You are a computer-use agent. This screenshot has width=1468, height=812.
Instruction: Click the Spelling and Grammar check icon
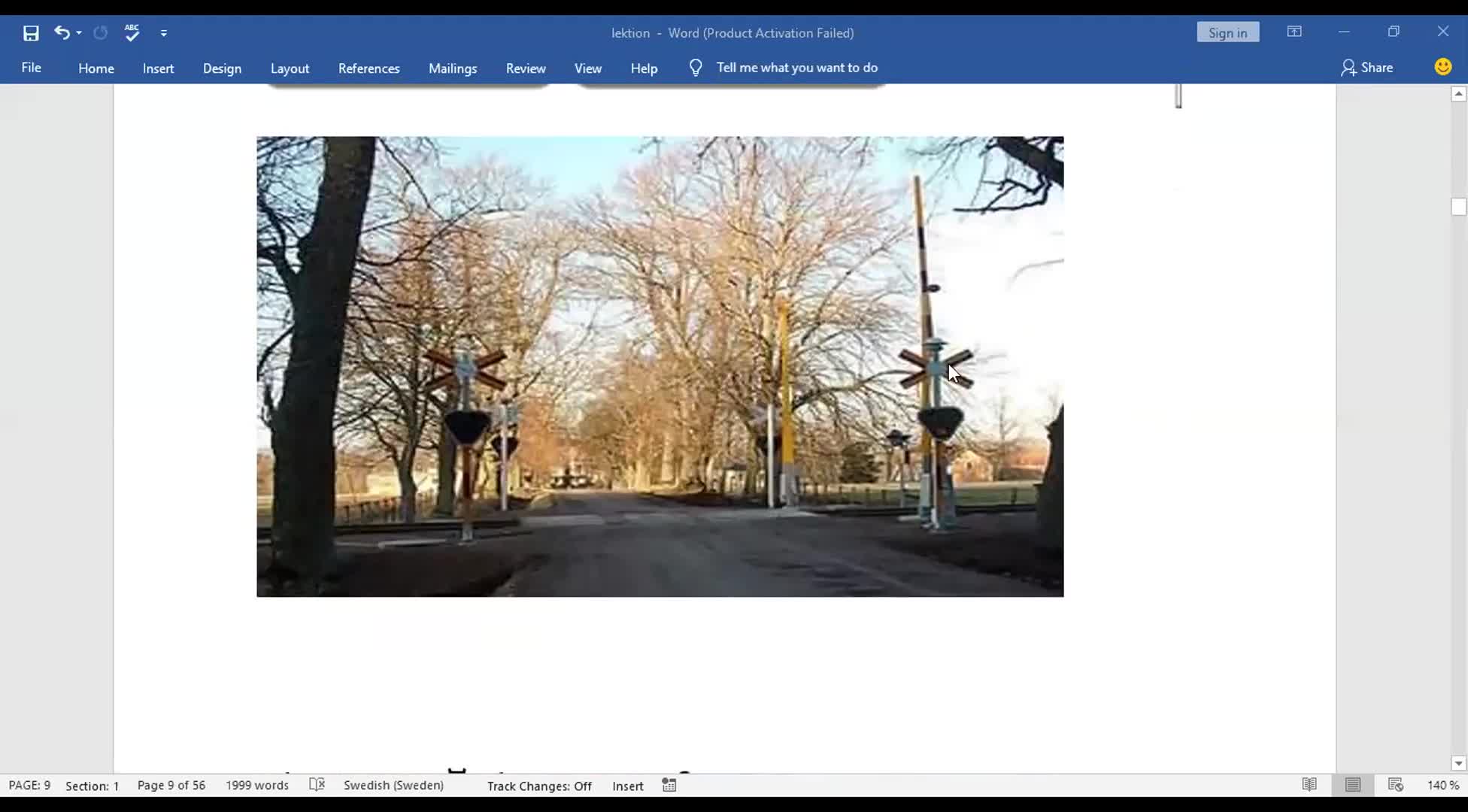(x=132, y=32)
